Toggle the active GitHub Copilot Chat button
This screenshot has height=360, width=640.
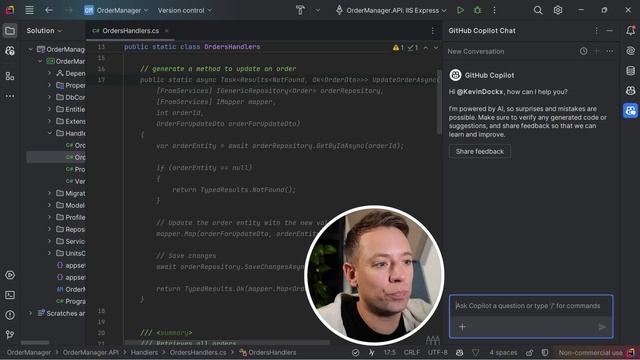tap(630, 111)
